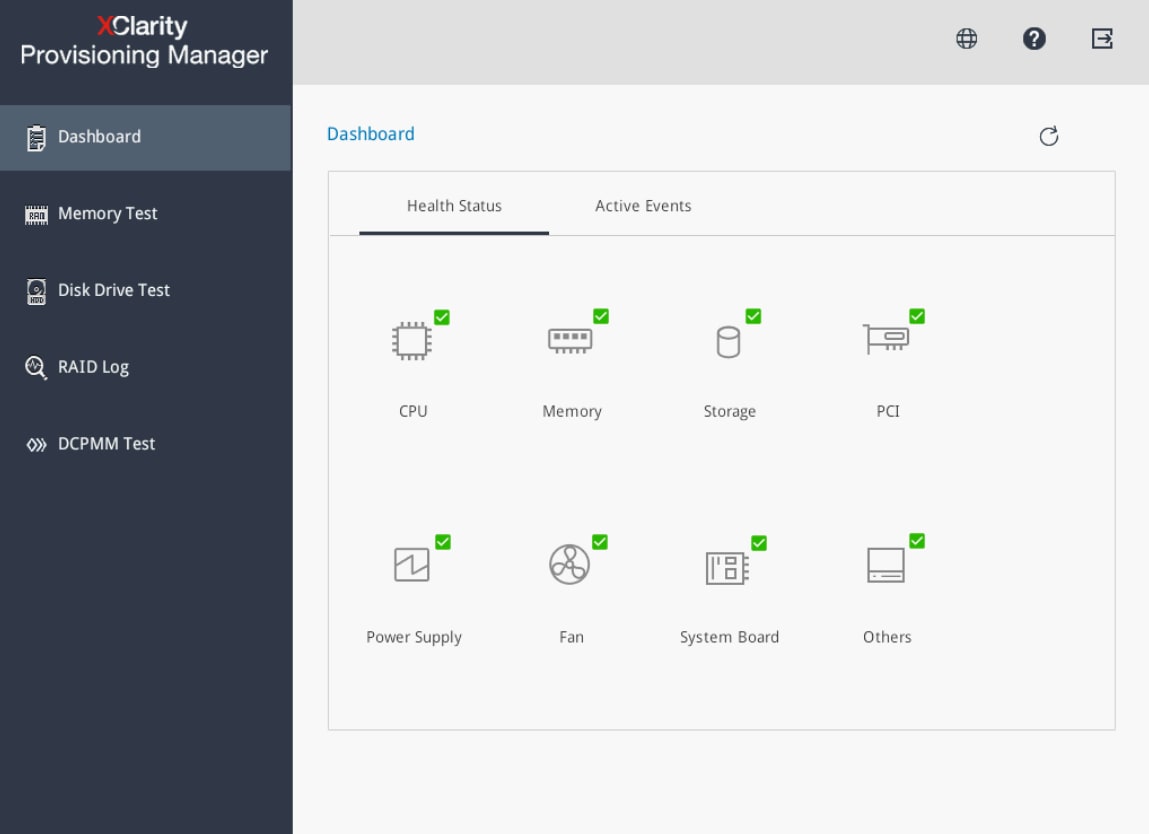Switch to the Active Events tab
This screenshot has height=834, width=1149.
pos(643,206)
